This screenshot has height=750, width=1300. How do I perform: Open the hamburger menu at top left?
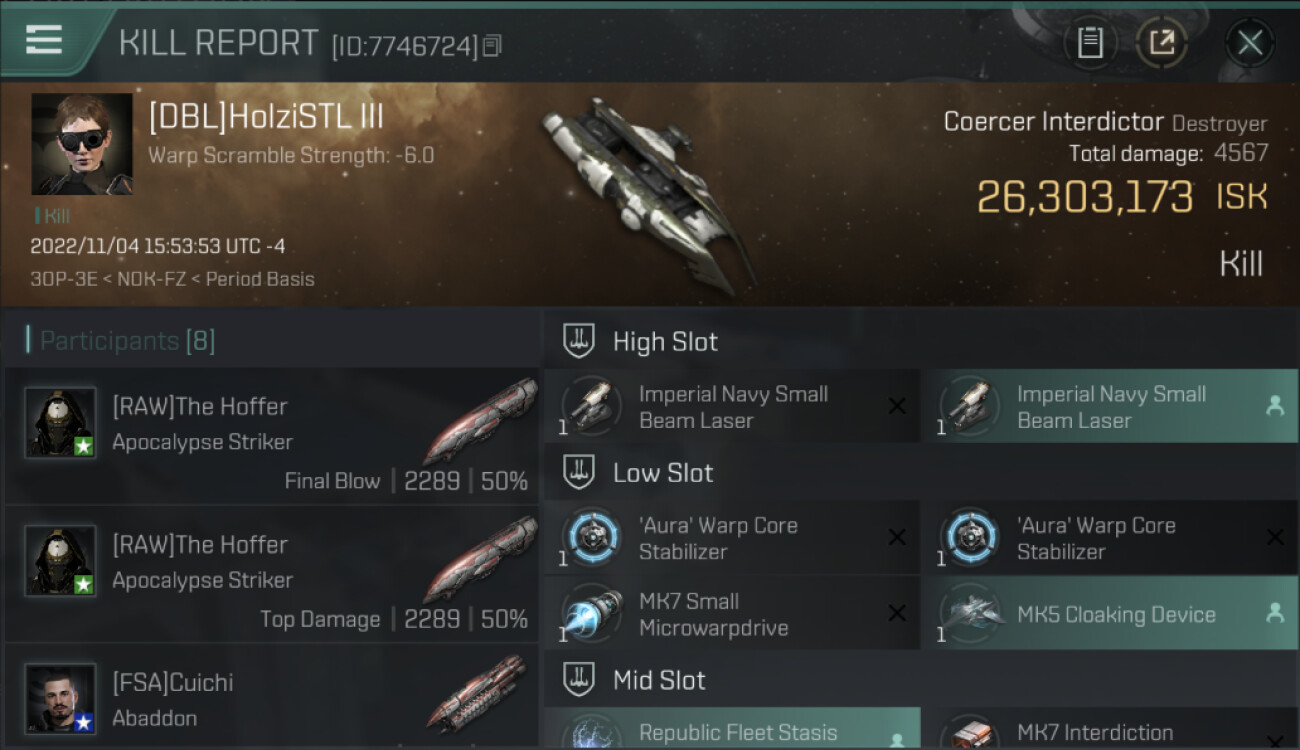click(x=44, y=40)
